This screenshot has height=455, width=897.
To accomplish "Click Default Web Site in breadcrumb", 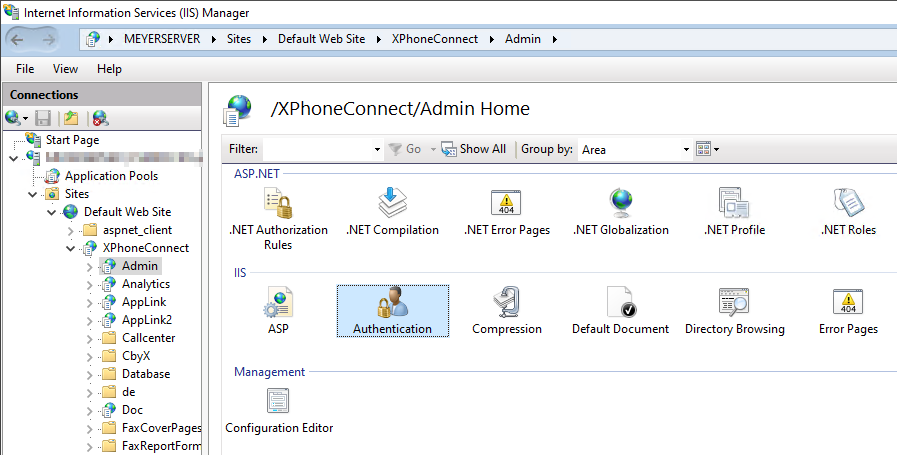I will point(322,39).
